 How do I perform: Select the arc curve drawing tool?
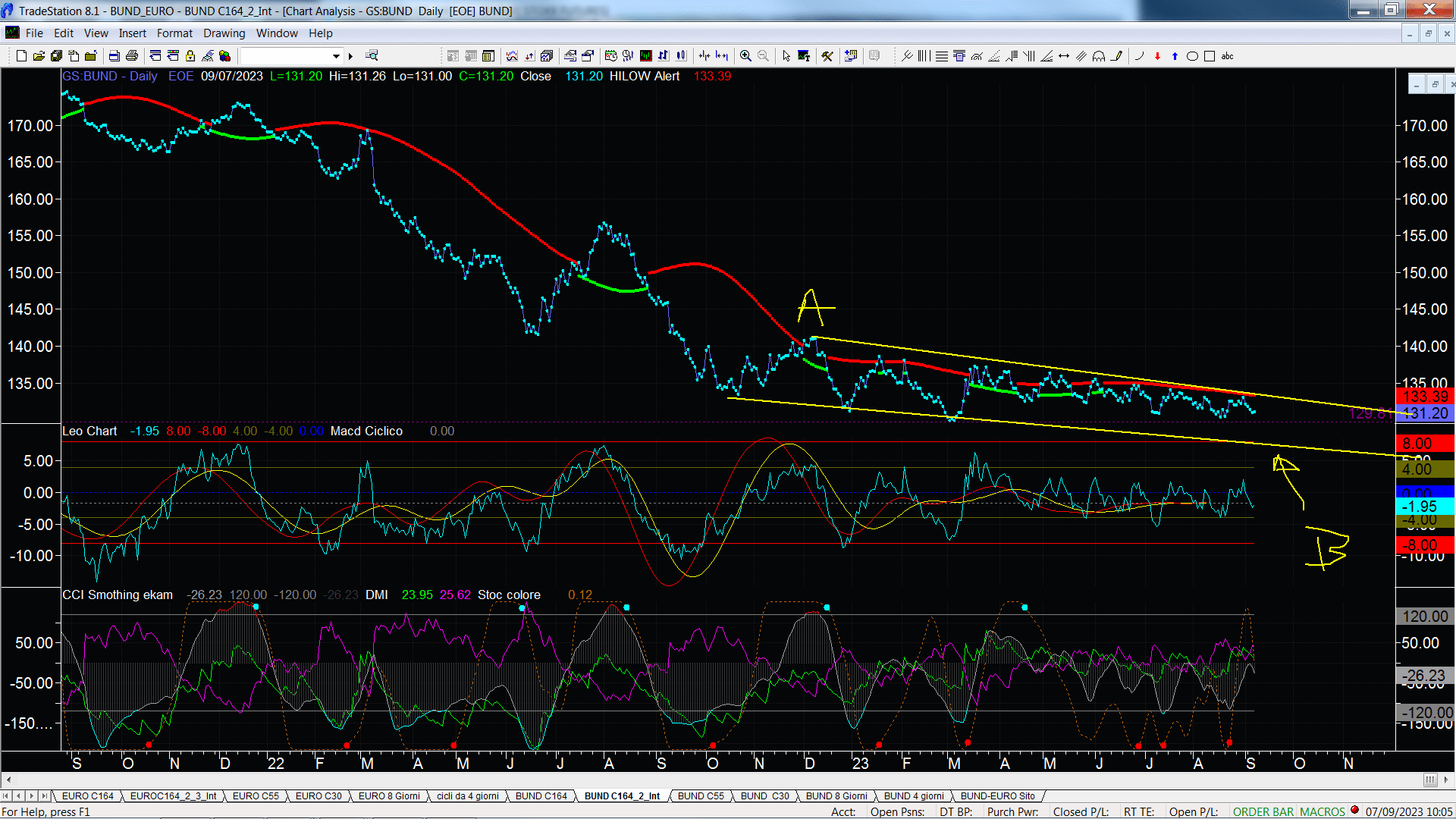point(1139,56)
